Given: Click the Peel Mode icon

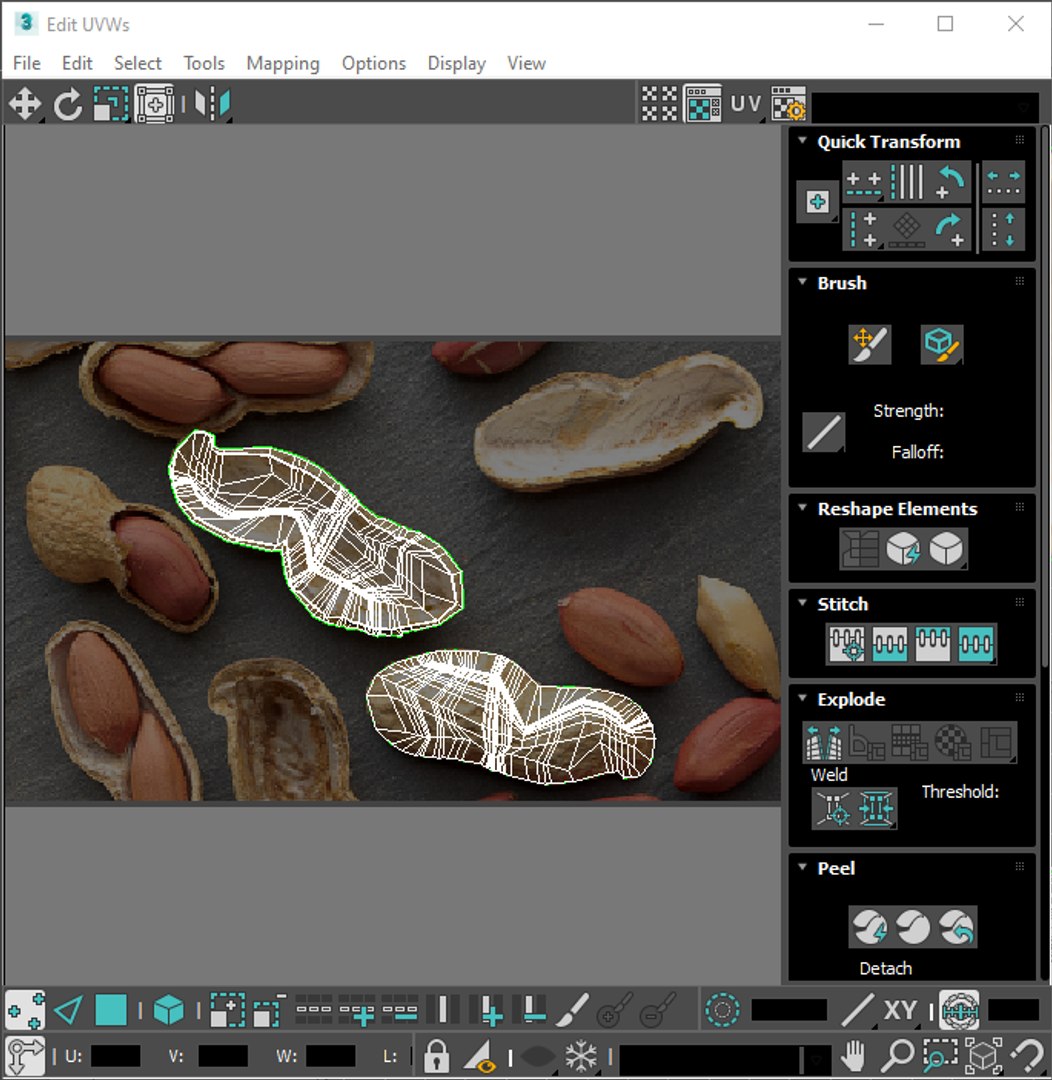Looking at the screenshot, I should pyautogui.click(x=913, y=927).
